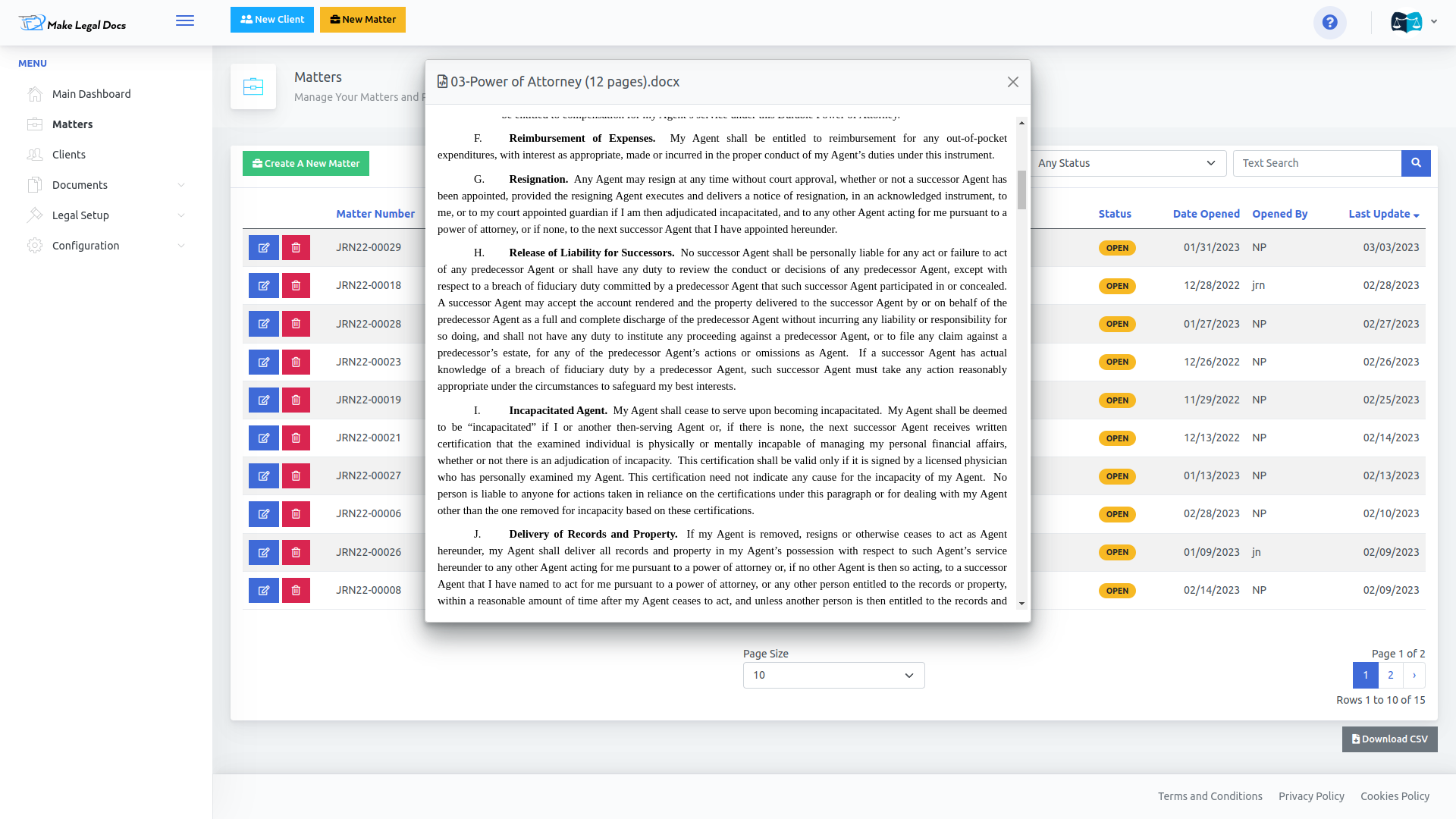Viewport: 1456px width, 819px height.
Task: Click the Download CSV button
Action: 1389,739
